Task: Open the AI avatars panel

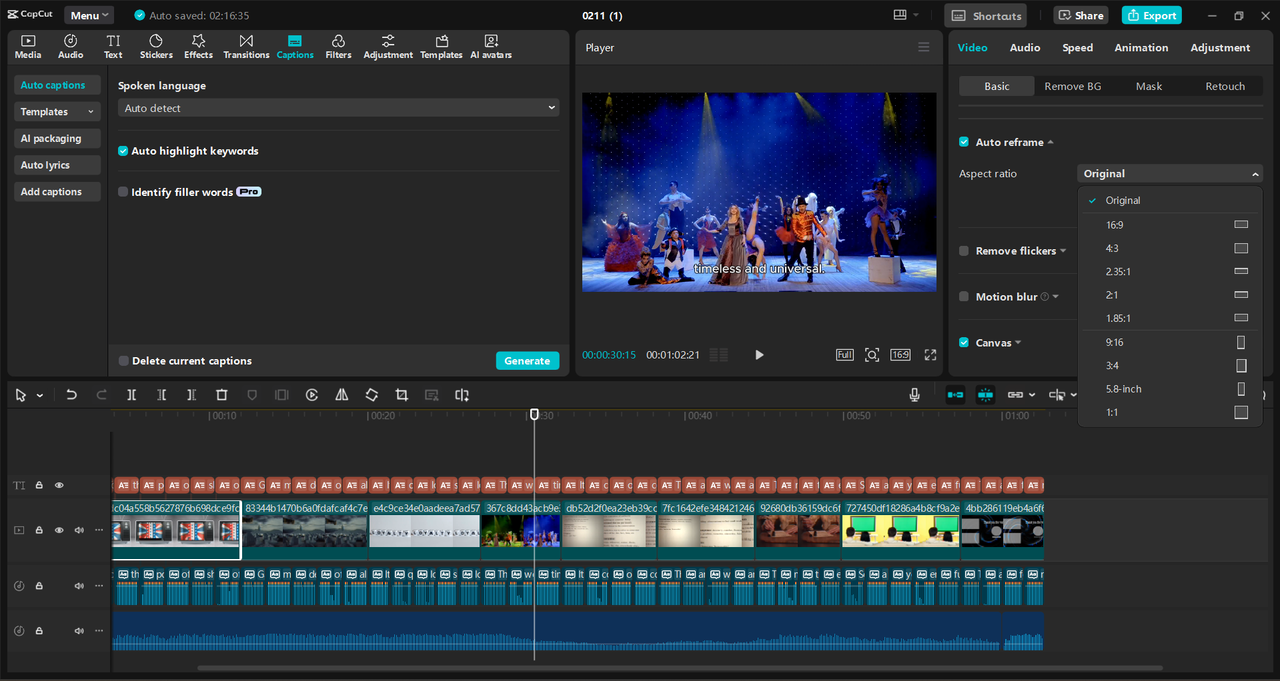Action: [491, 46]
